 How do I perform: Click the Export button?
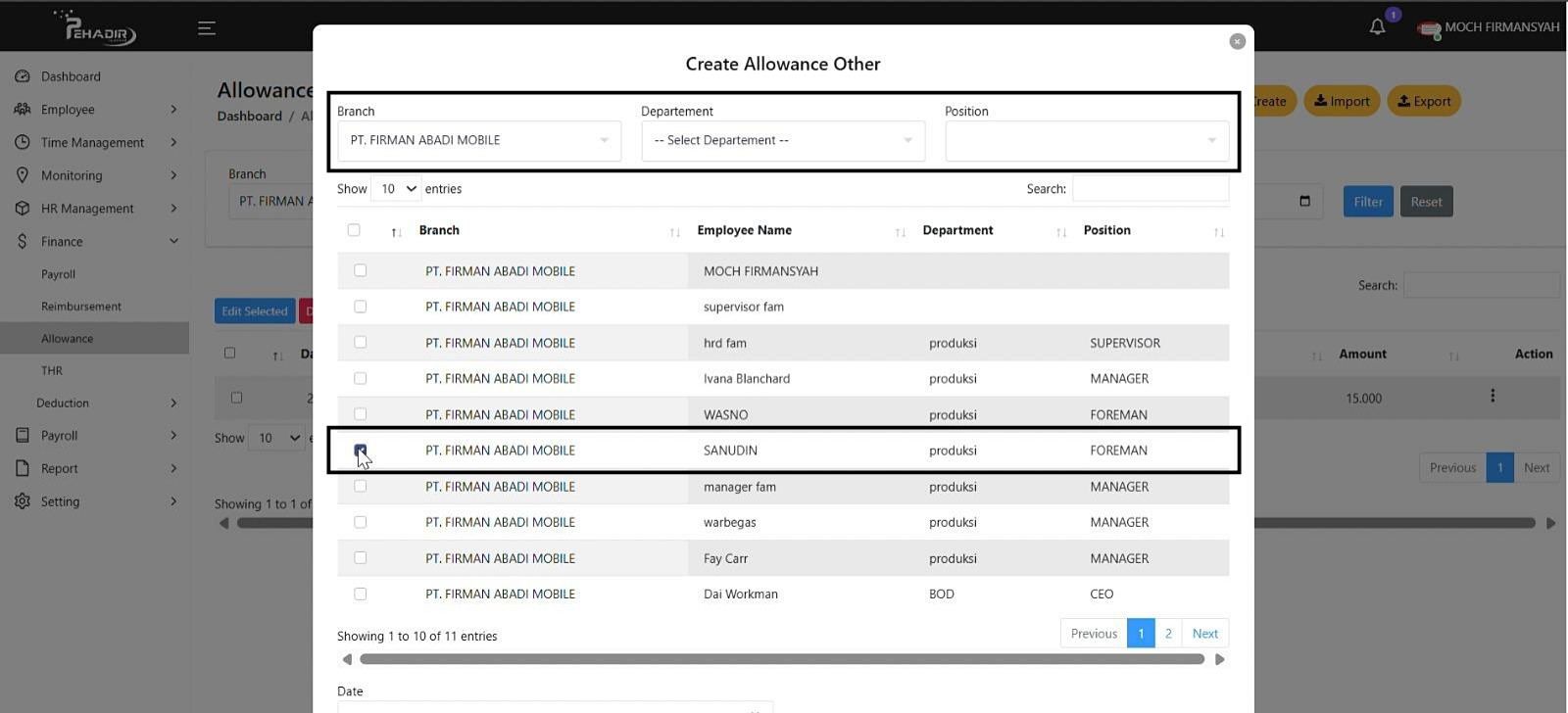pyautogui.click(x=1423, y=101)
